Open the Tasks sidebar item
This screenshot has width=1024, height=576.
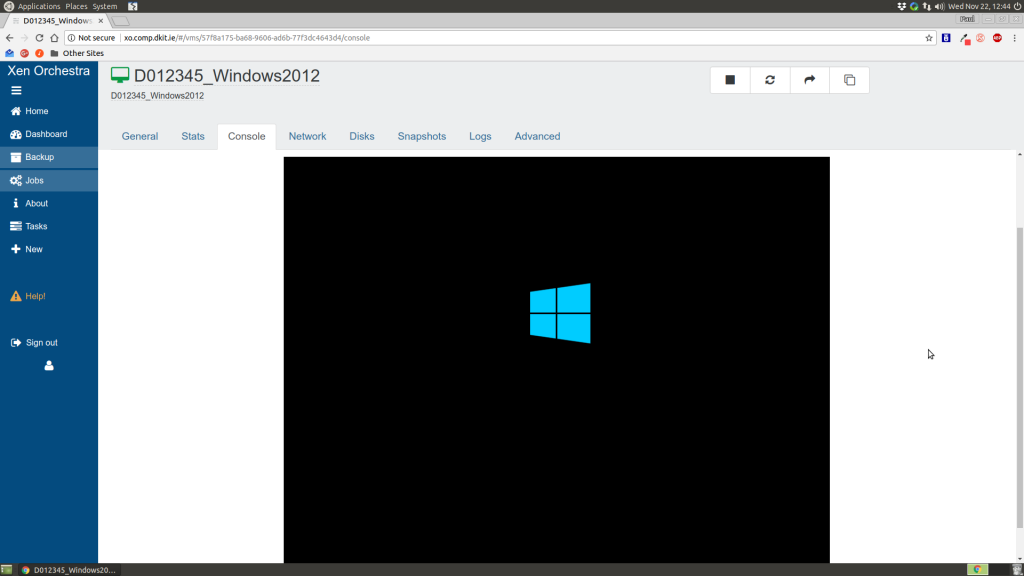[x=49, y=226]
